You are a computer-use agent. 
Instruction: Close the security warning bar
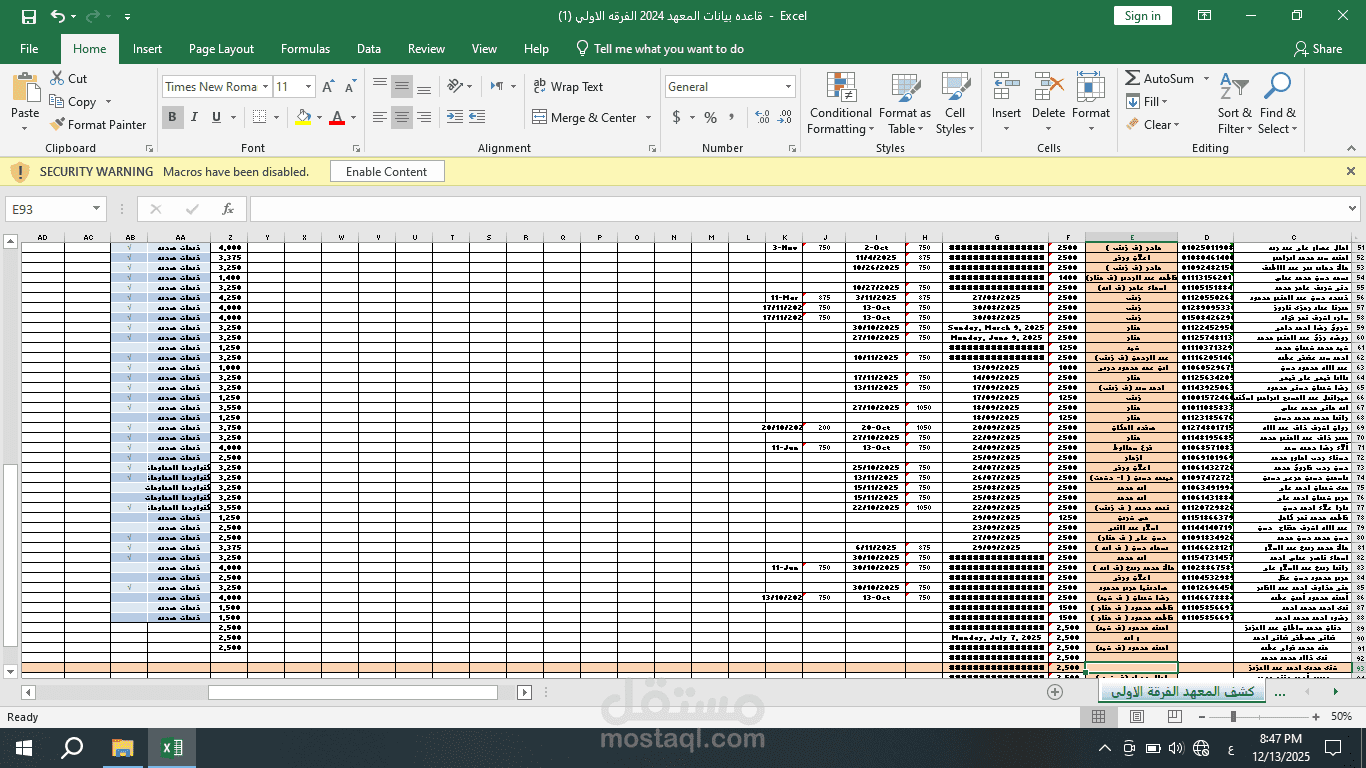click(x=1351, y=171)
